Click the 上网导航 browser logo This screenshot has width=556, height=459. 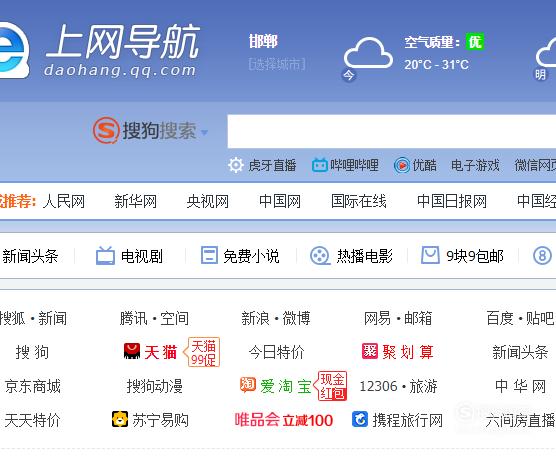click(14, 50)
